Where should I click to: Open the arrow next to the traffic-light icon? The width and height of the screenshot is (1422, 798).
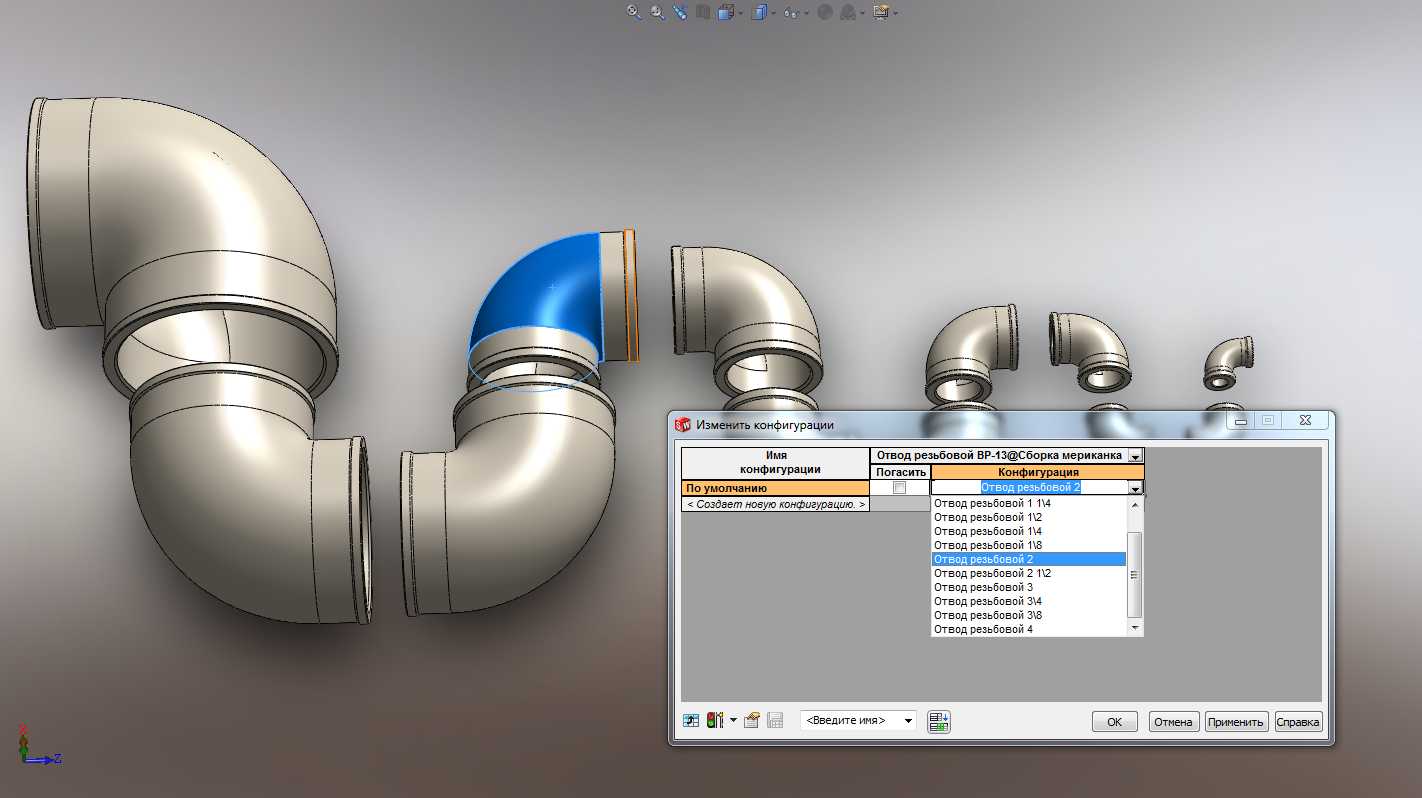tap(733, 720)
